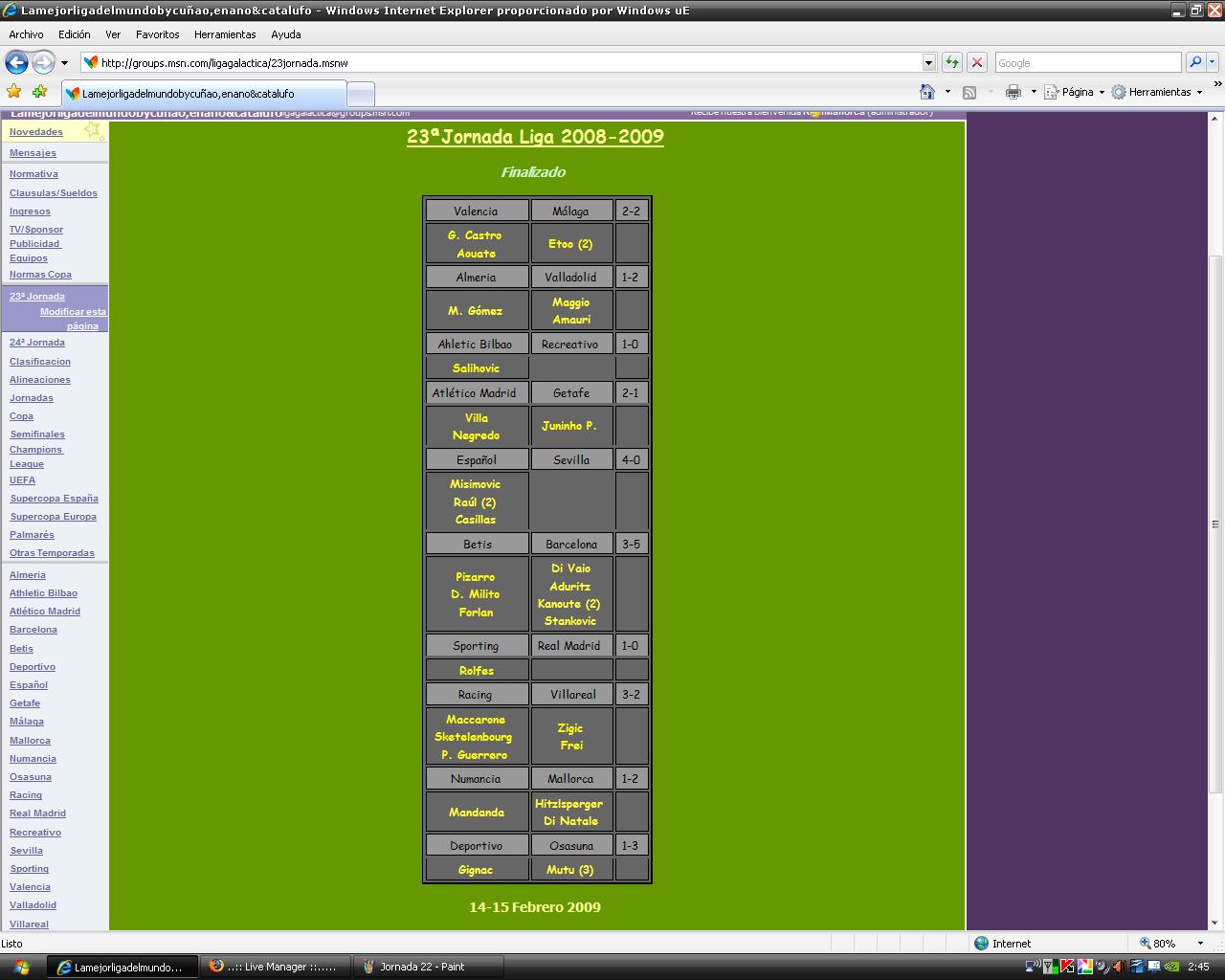Screen dimensions: 1225x980
Task: Expand the home page dropdown arrow
Action: [x=947, y=92]
